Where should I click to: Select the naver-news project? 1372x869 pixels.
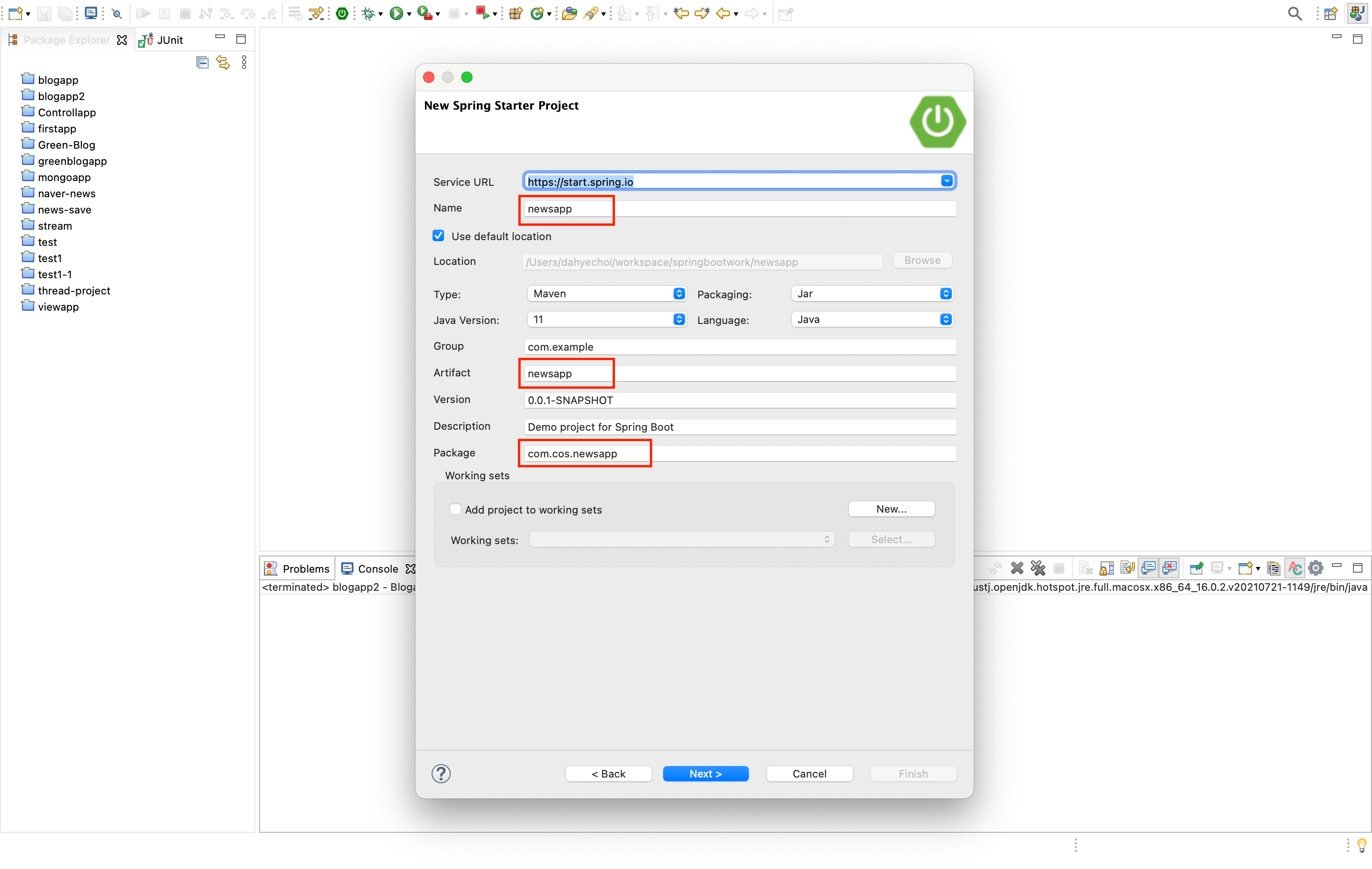click(58, 193)
